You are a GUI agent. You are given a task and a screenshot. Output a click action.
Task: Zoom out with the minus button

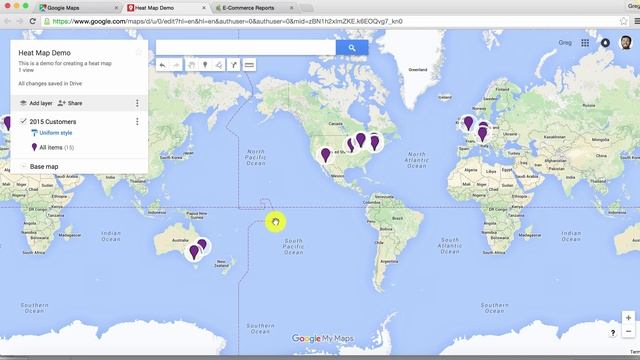click(x=628, y=331)
